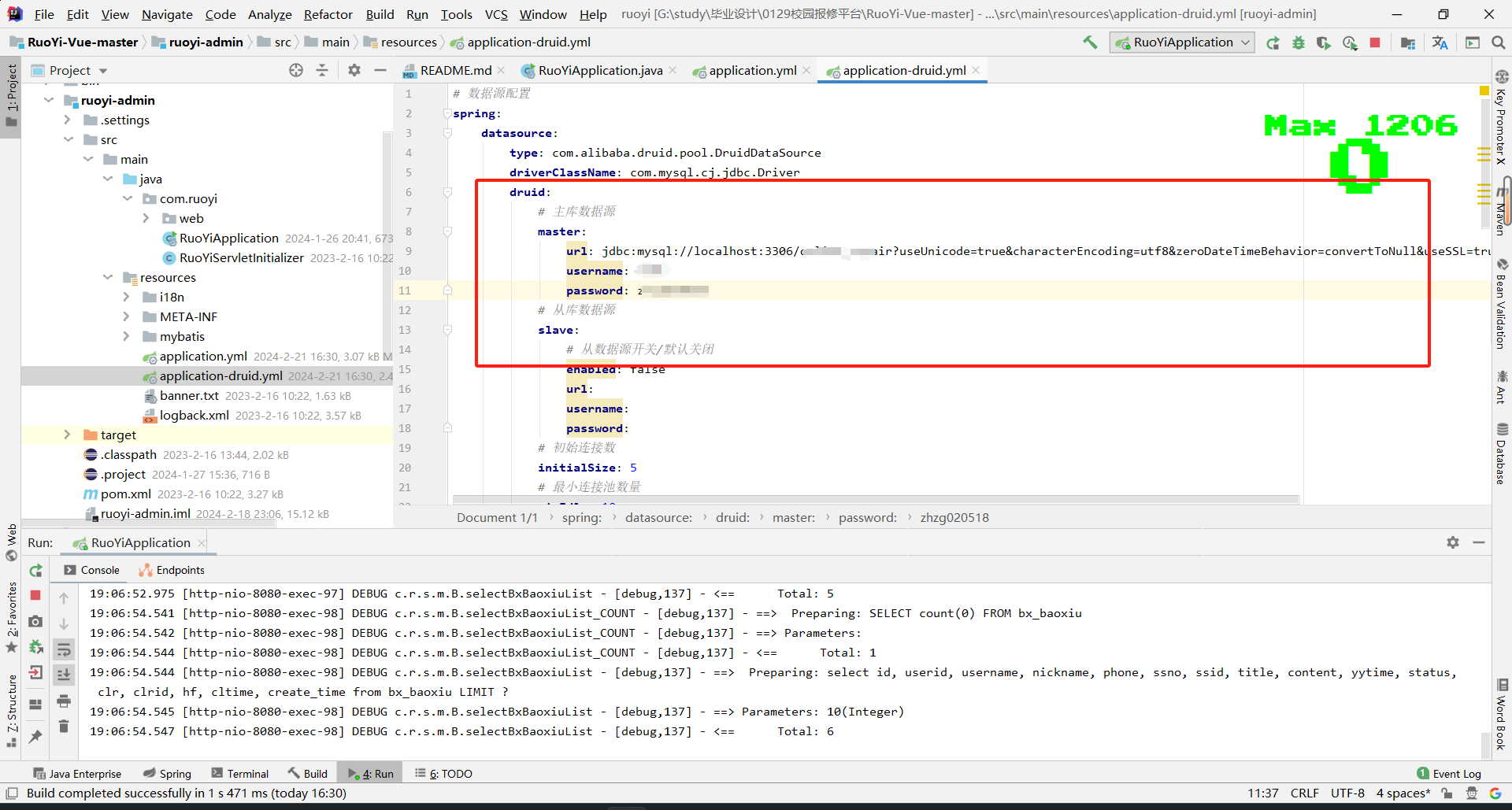Select logback.xml in the project tree
Screen dimensions: 1512x810
pyautogui.click(x=194, y=415)
